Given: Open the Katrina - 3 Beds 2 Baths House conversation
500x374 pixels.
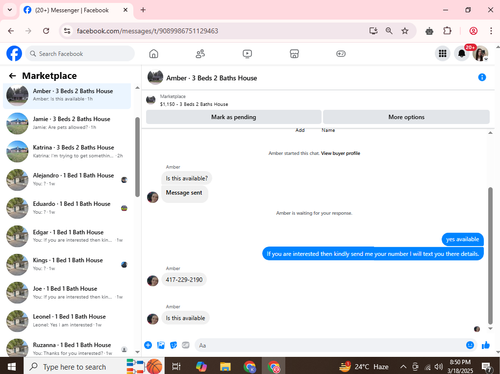Looking at the screenshot, I should 67,152.
